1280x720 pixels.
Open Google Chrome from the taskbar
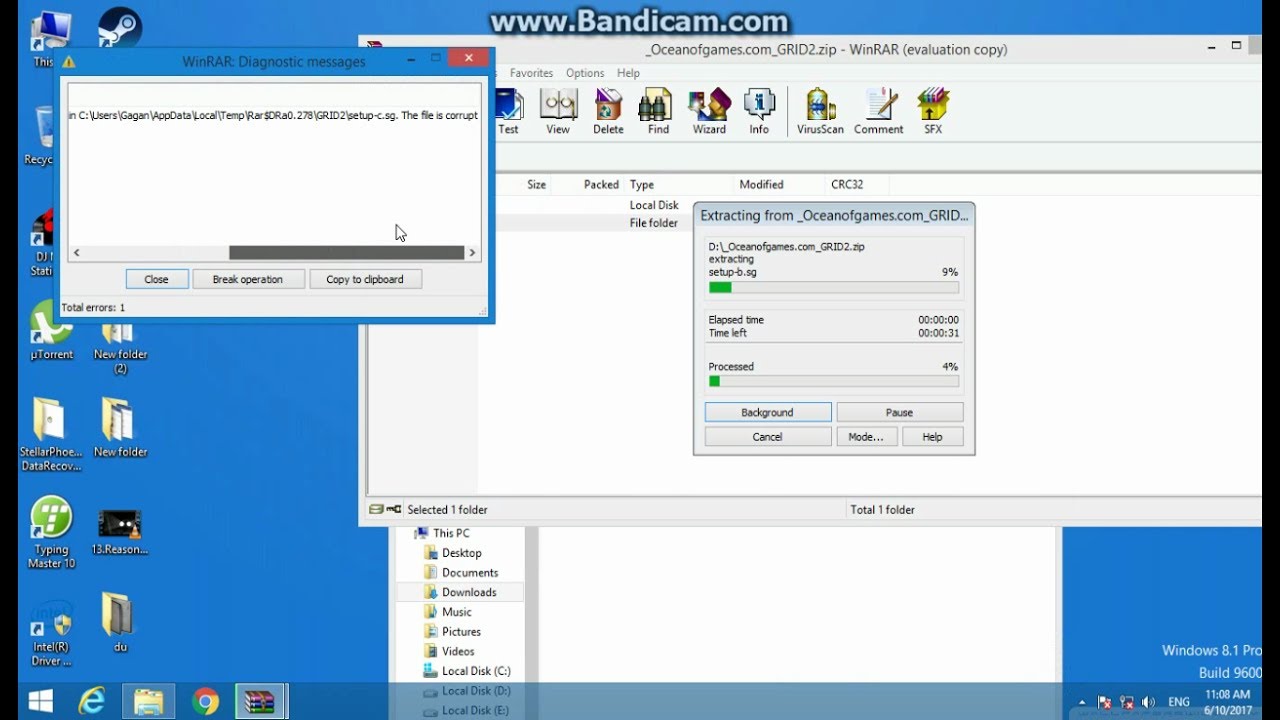click(x=206, y=700)
